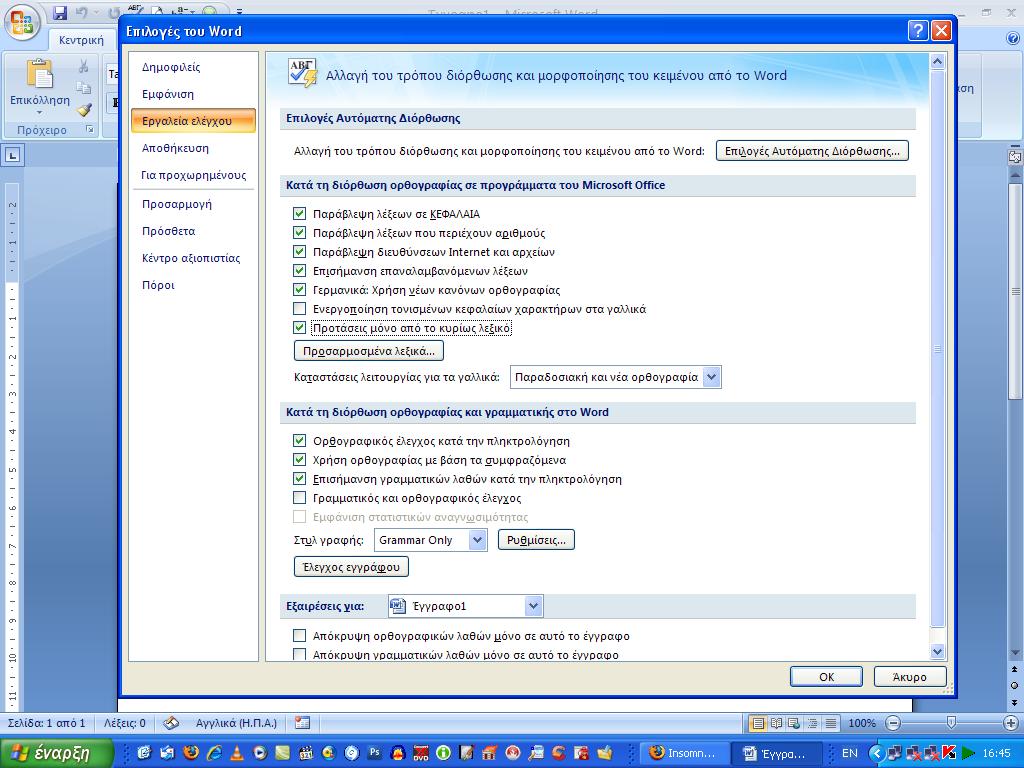Viewport: 1024px width, 768px height.
Task: Check Απόκρυψη ορθογραφικών λαθών μόνο σε αυτό το έγγραφο
Action: pos(299,635)
